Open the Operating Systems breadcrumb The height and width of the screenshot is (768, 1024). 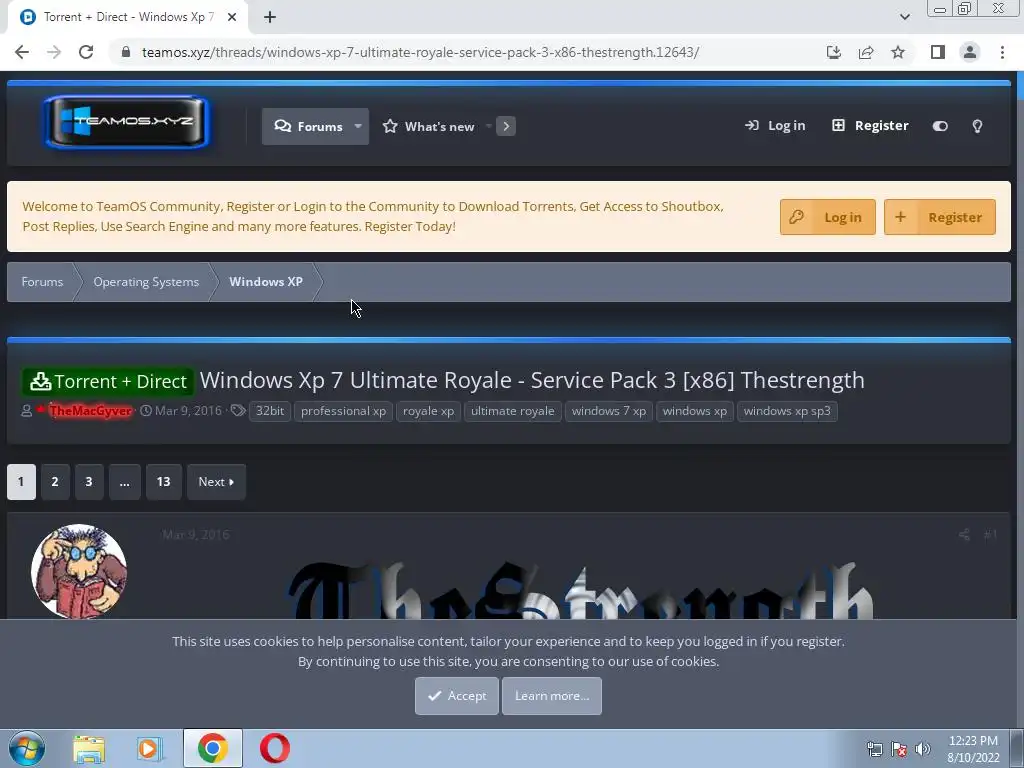pos(146,282)
